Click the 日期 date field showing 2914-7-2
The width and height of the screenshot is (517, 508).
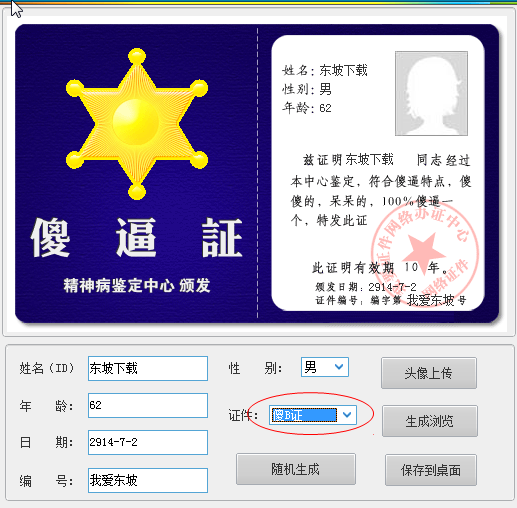coord(148,442)
